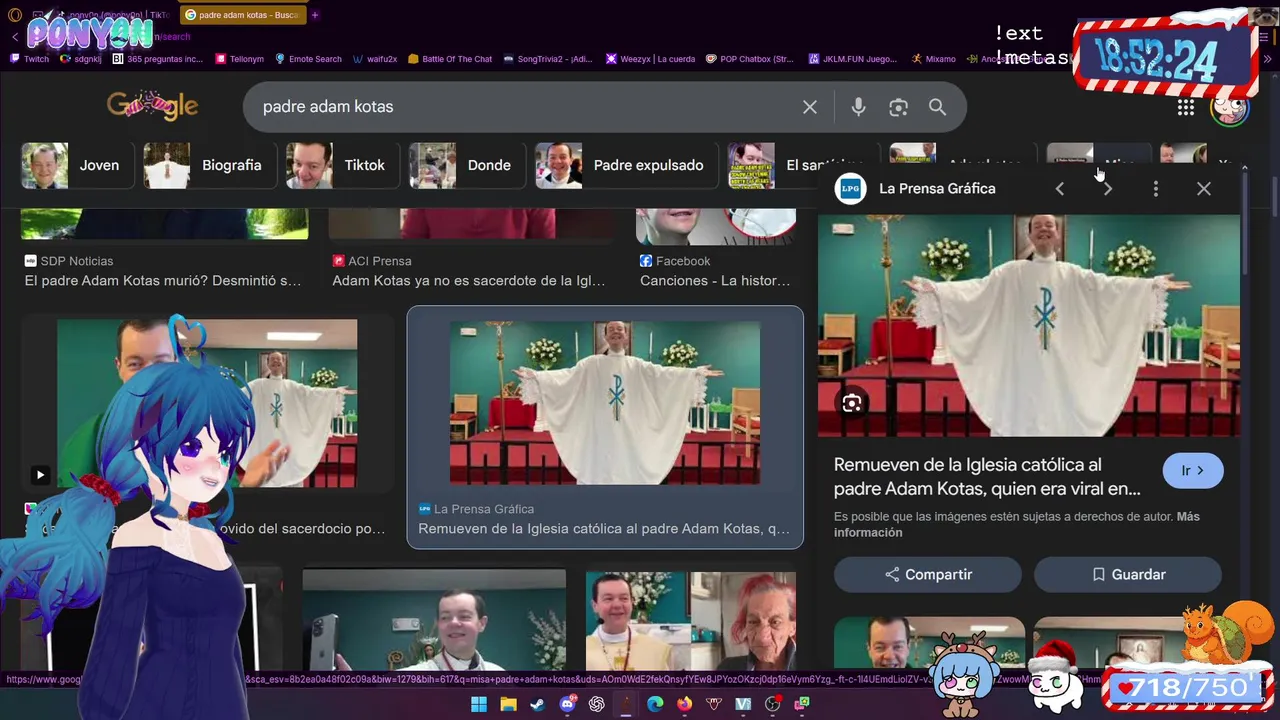
Task: Open Firefox from the taskbar
Action: pyautogui.click(x=684, y=704)
